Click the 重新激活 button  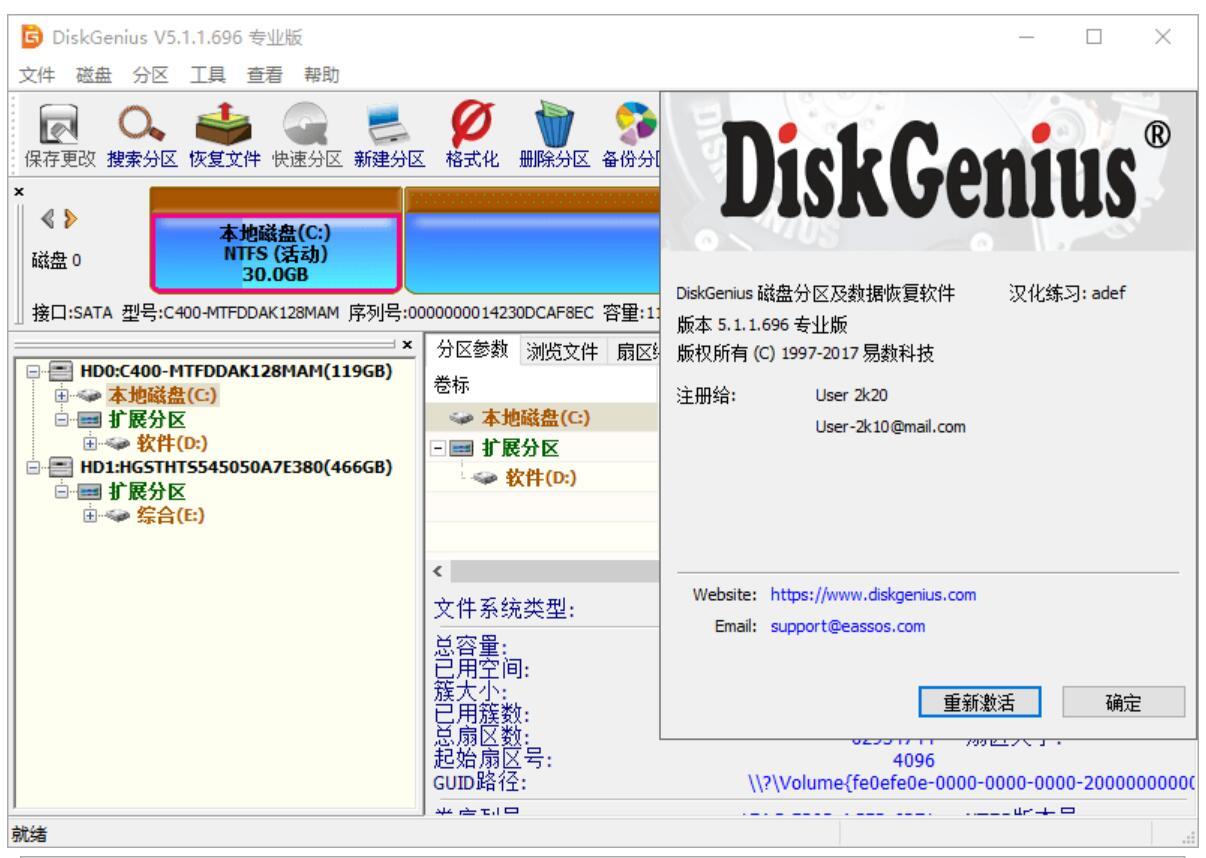979,703
